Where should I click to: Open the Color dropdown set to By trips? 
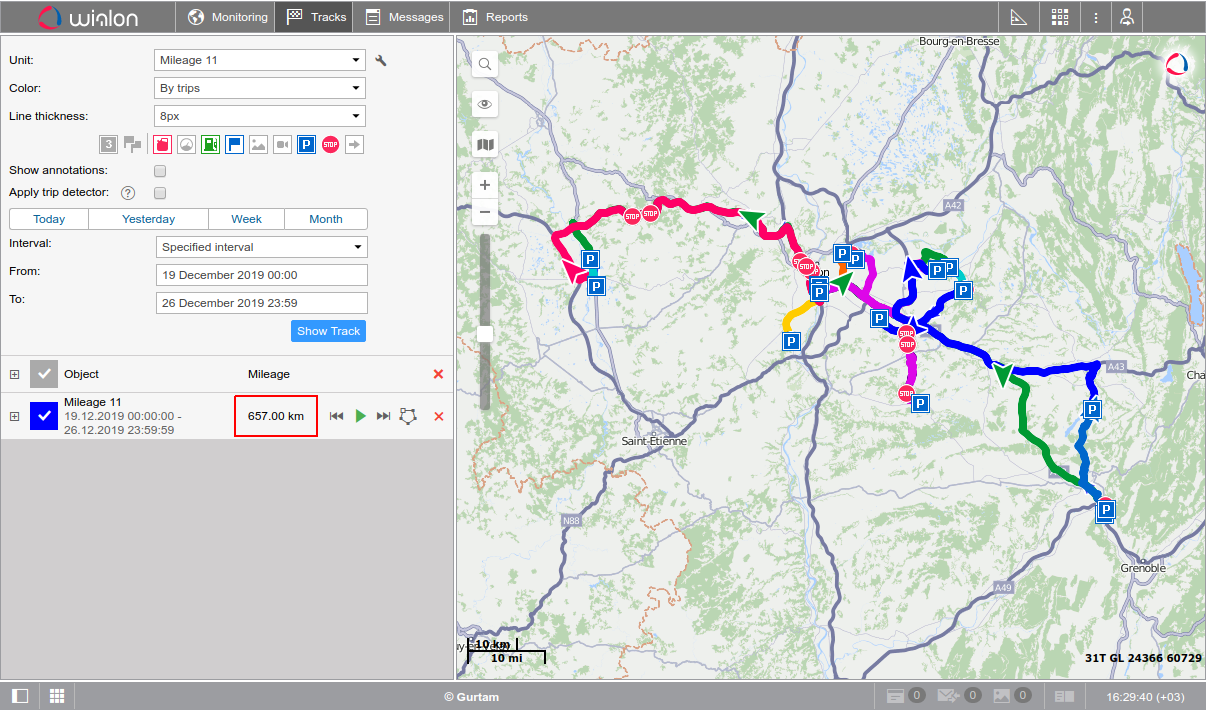point(260,88)
